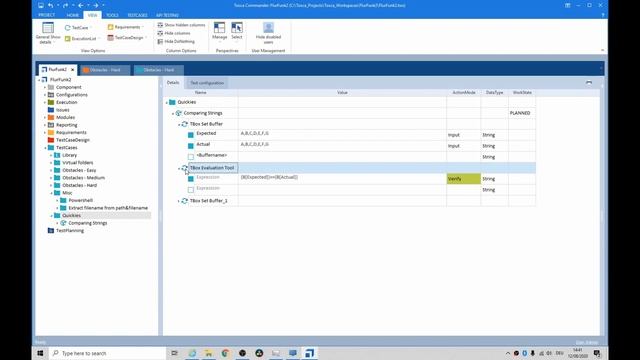Open the HOME ribbon tab
The image size is (640, 360).
73,15
